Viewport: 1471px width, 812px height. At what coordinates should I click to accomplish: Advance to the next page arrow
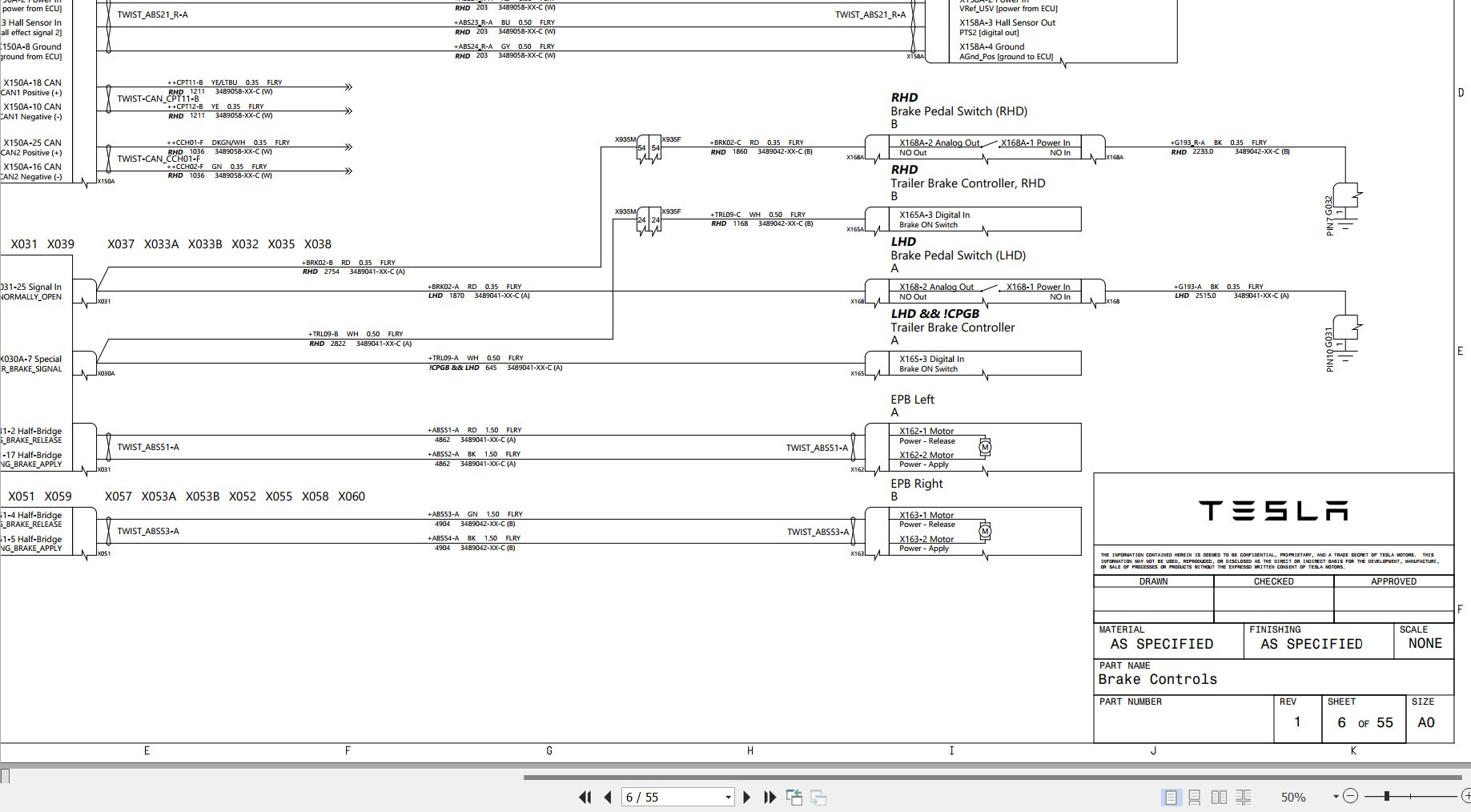click(747, 797)
